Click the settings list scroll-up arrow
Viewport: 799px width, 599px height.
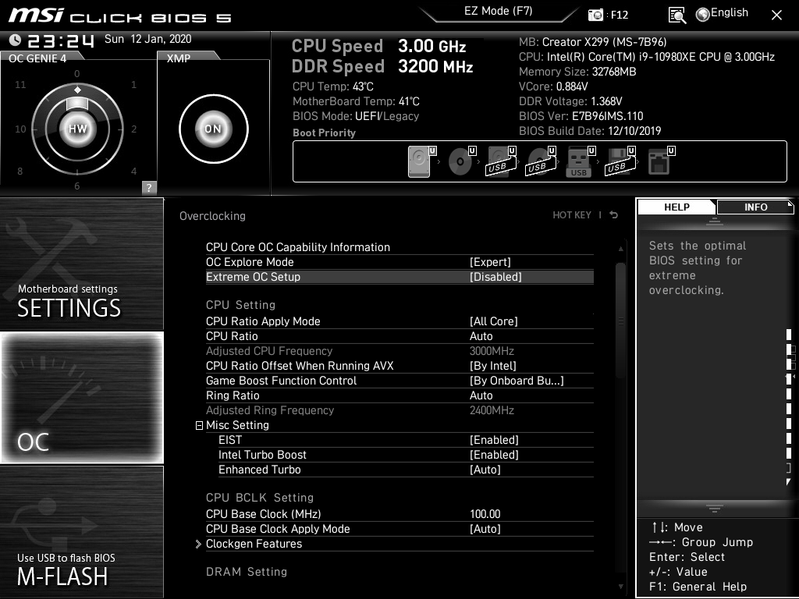click(x=621, y=249)
